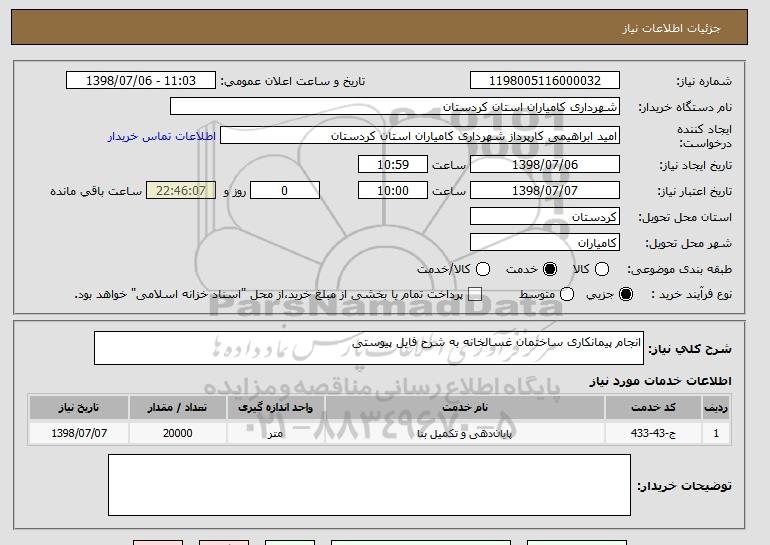Click the remaining days field showing 0

click(x=285, y=190)
